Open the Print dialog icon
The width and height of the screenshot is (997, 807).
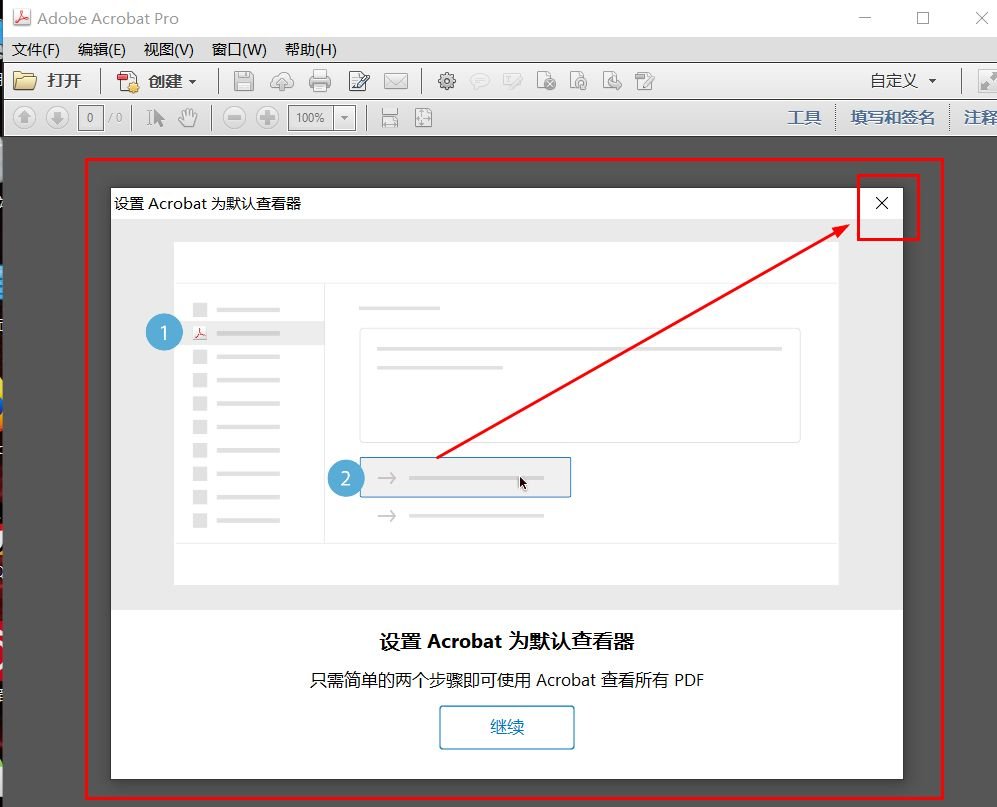click(320, 81)
